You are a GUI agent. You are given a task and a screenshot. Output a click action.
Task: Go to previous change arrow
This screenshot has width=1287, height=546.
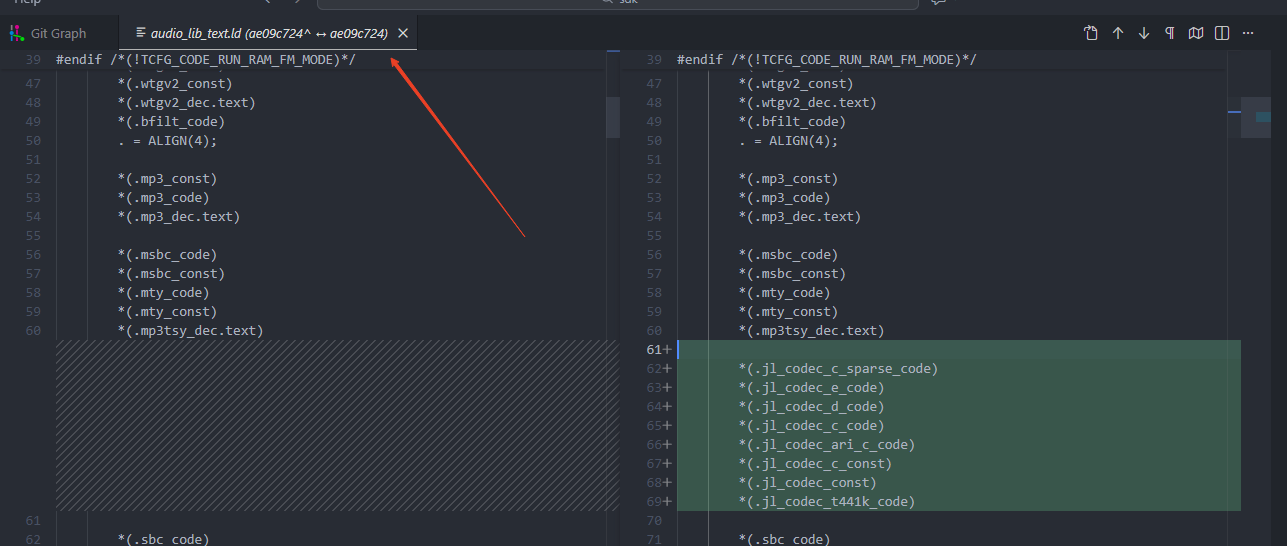[1118, 33]
